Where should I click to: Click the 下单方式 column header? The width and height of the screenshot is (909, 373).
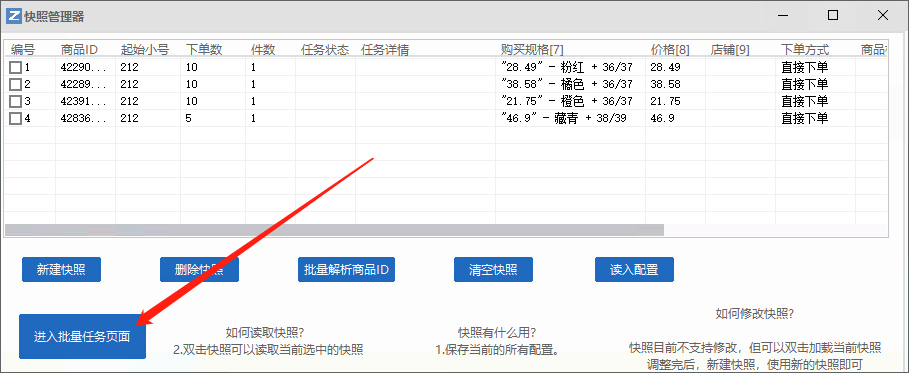(805, 50)
